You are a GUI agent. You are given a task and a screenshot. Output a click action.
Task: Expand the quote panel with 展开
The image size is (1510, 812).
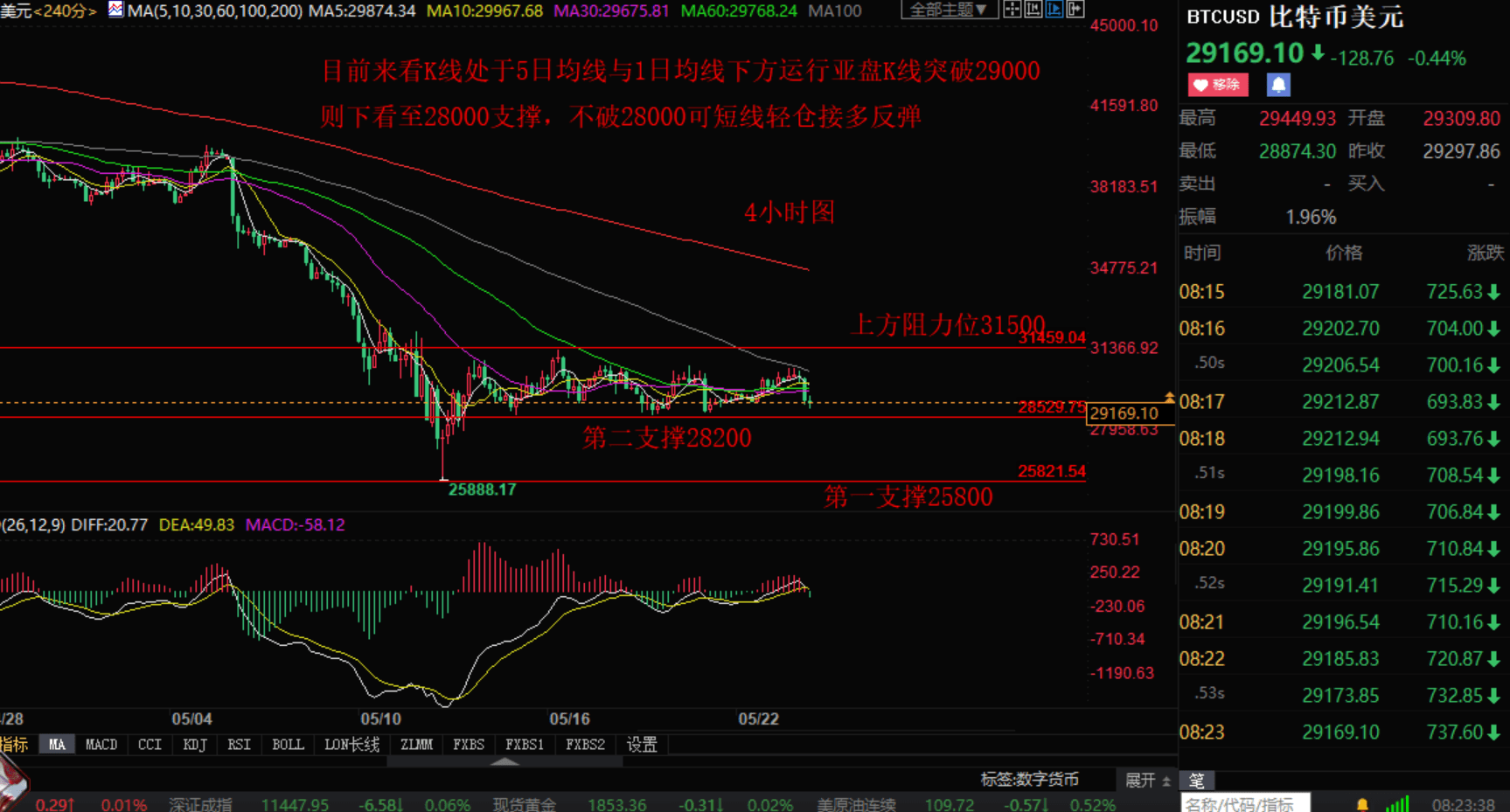pos(1142,780)
